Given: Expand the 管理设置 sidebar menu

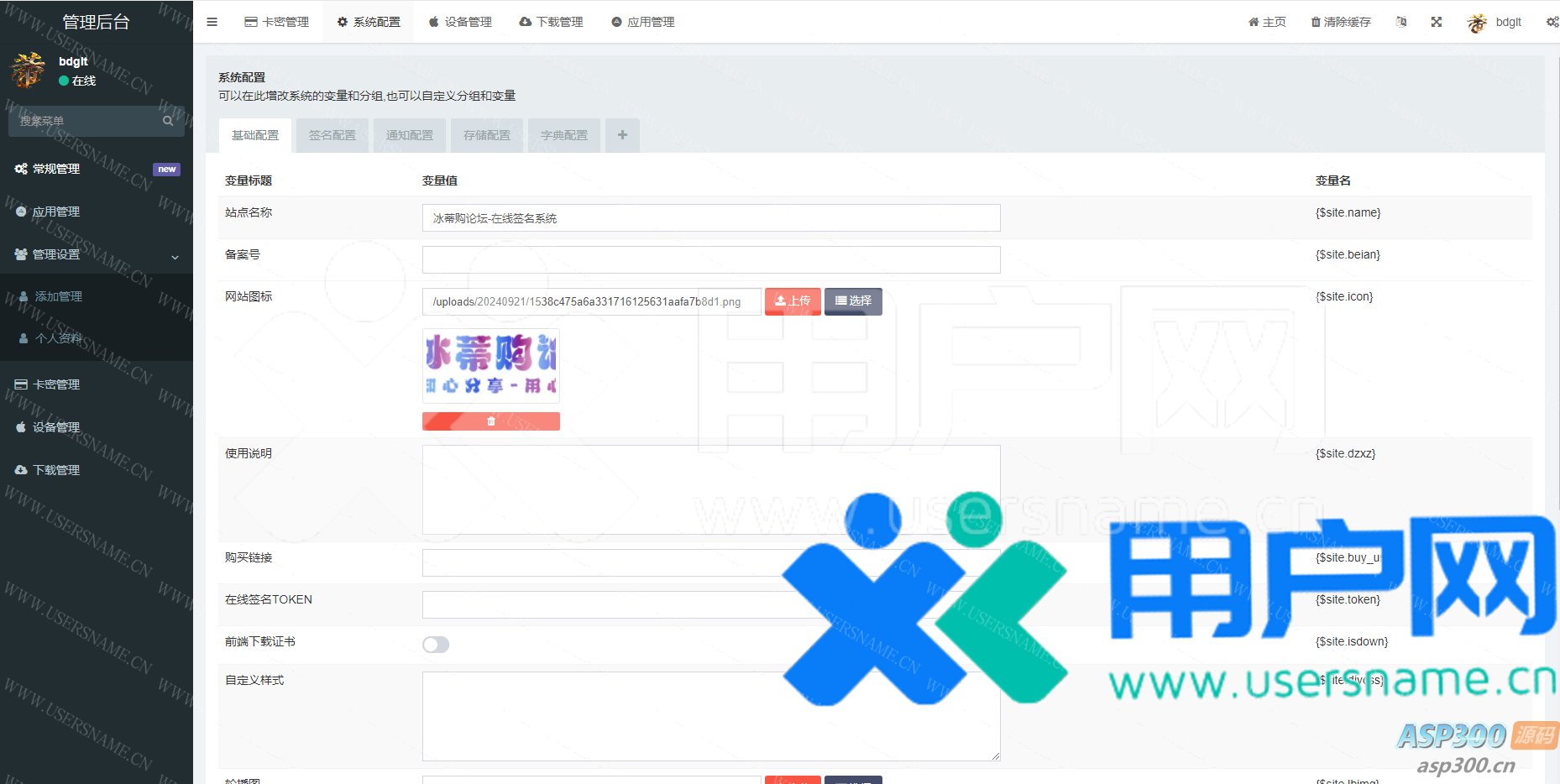Looking at the screenshot, I should (x=97, y=254).
